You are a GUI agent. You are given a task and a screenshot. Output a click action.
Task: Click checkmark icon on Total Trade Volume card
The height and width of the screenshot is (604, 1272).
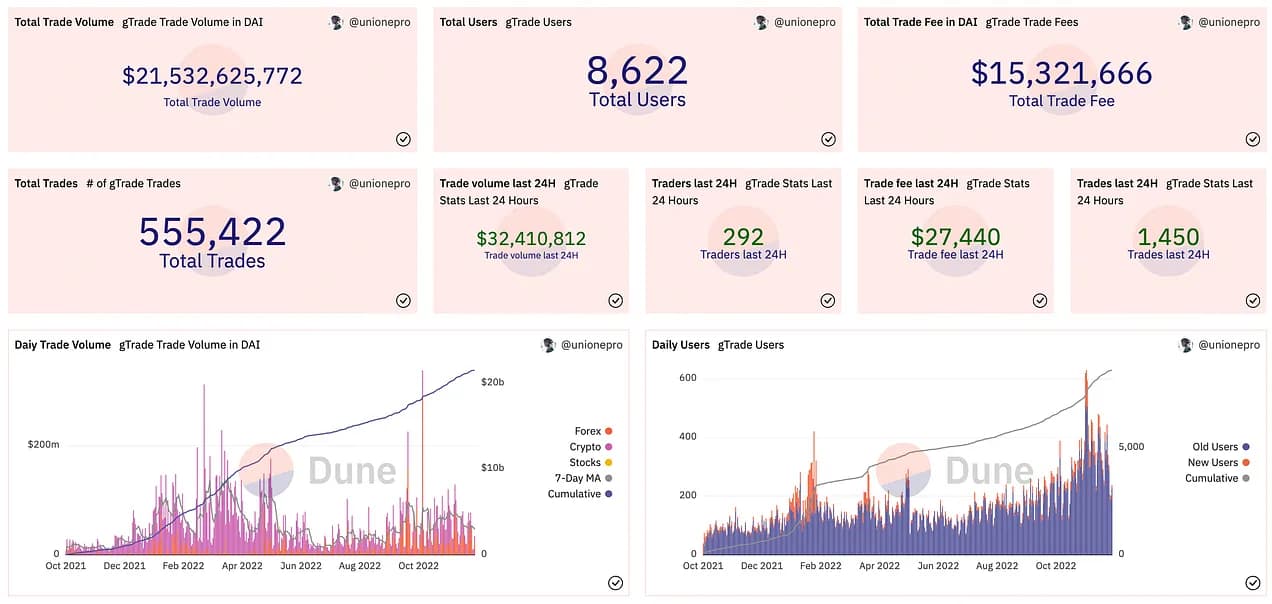[403, 139]
